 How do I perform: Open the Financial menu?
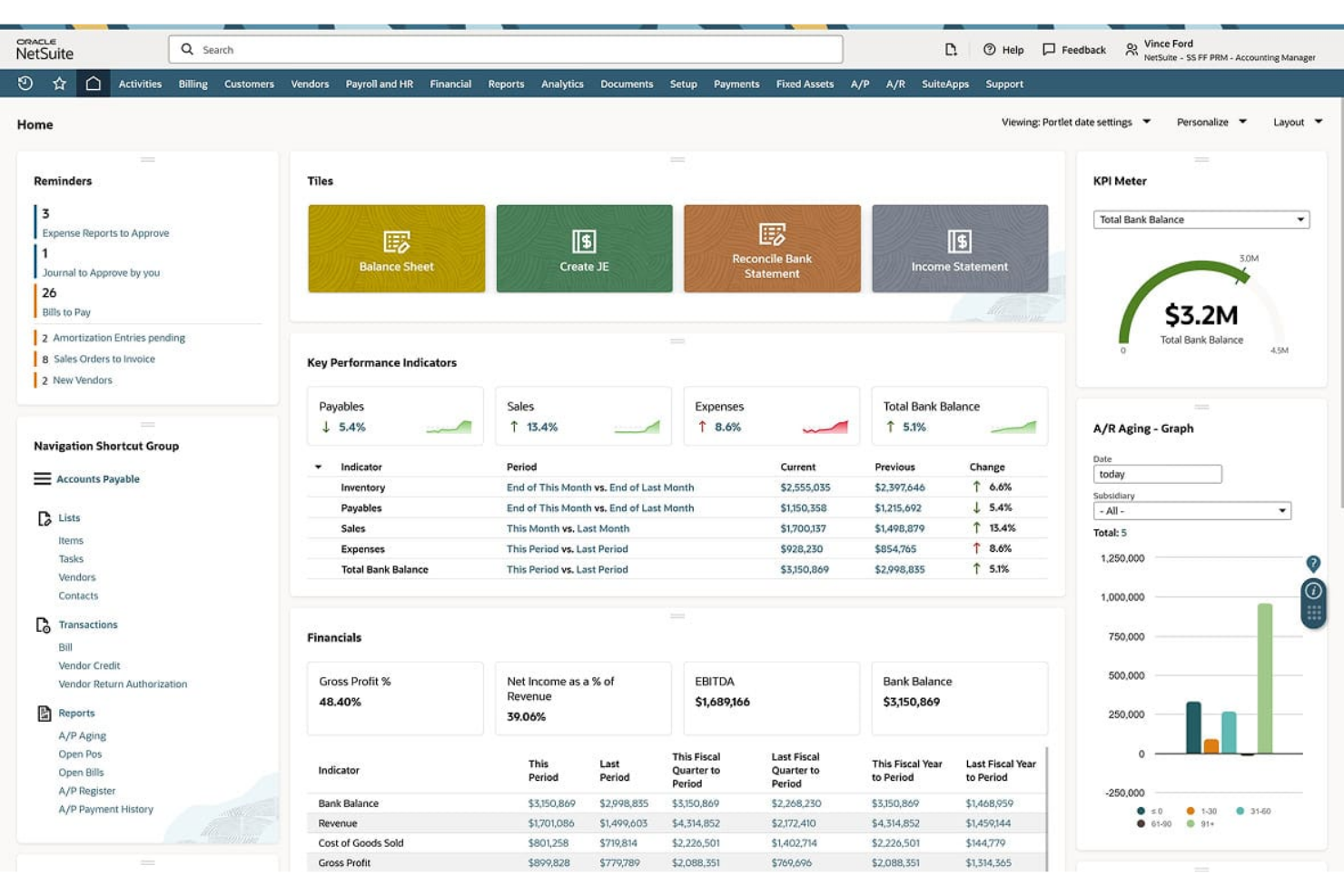(450, 84)
